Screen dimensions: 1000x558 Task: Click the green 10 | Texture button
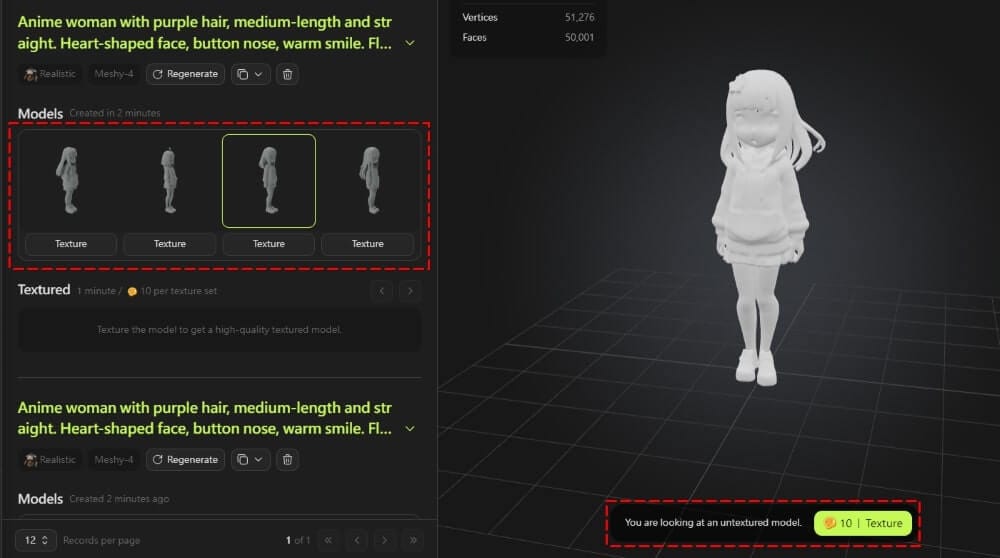(863, 523)
